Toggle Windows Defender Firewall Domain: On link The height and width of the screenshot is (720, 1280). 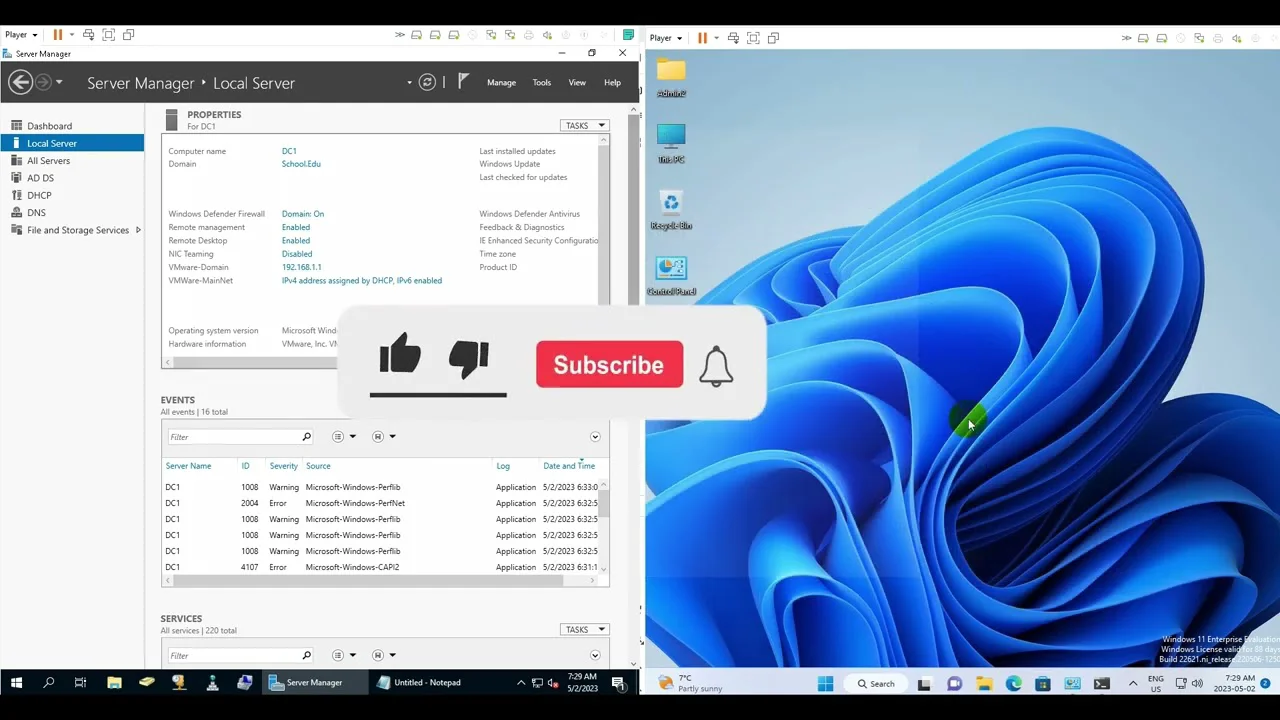(302, 214)
